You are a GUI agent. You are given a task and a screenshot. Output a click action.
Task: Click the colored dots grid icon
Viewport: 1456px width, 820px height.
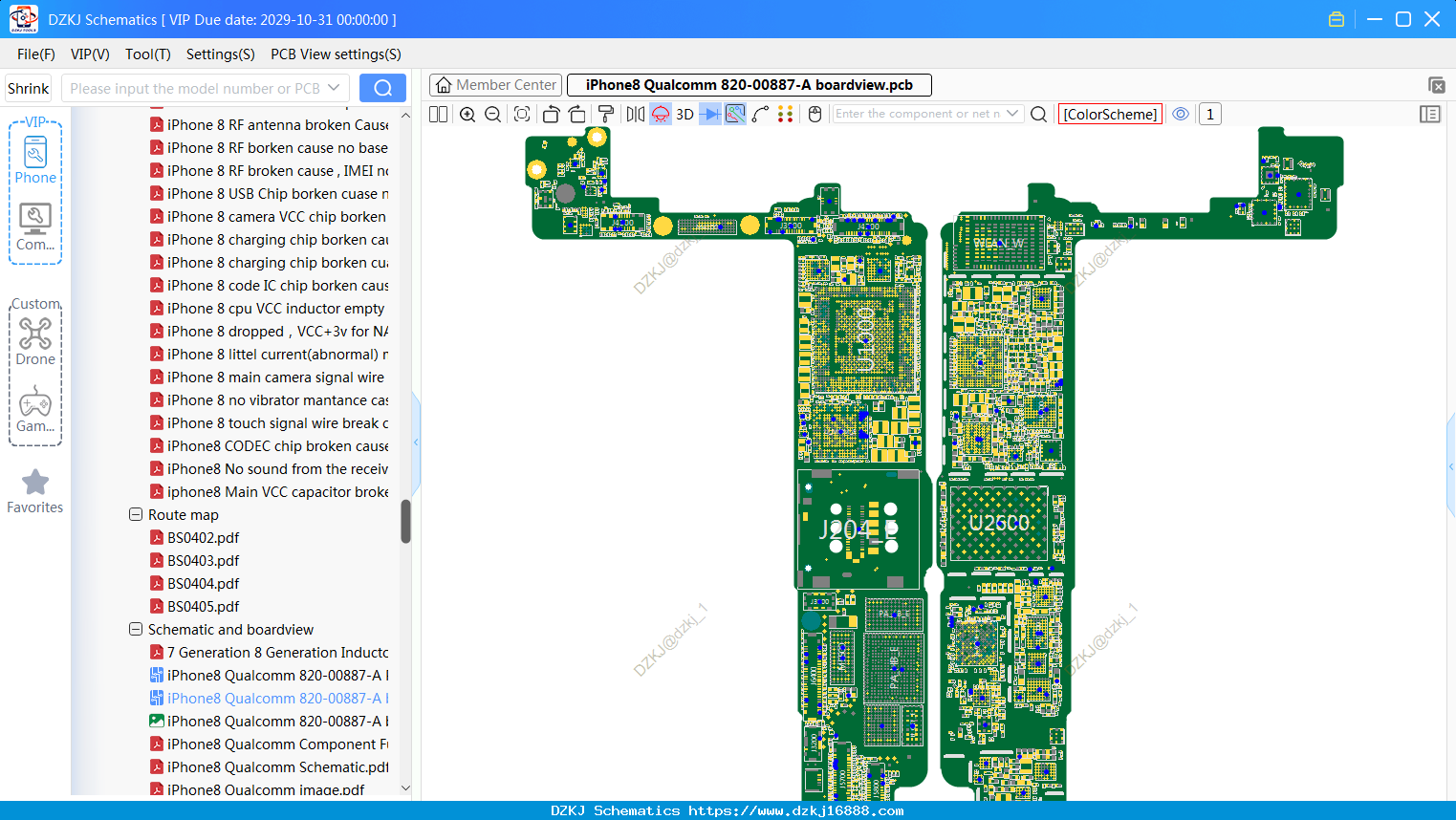786,114
